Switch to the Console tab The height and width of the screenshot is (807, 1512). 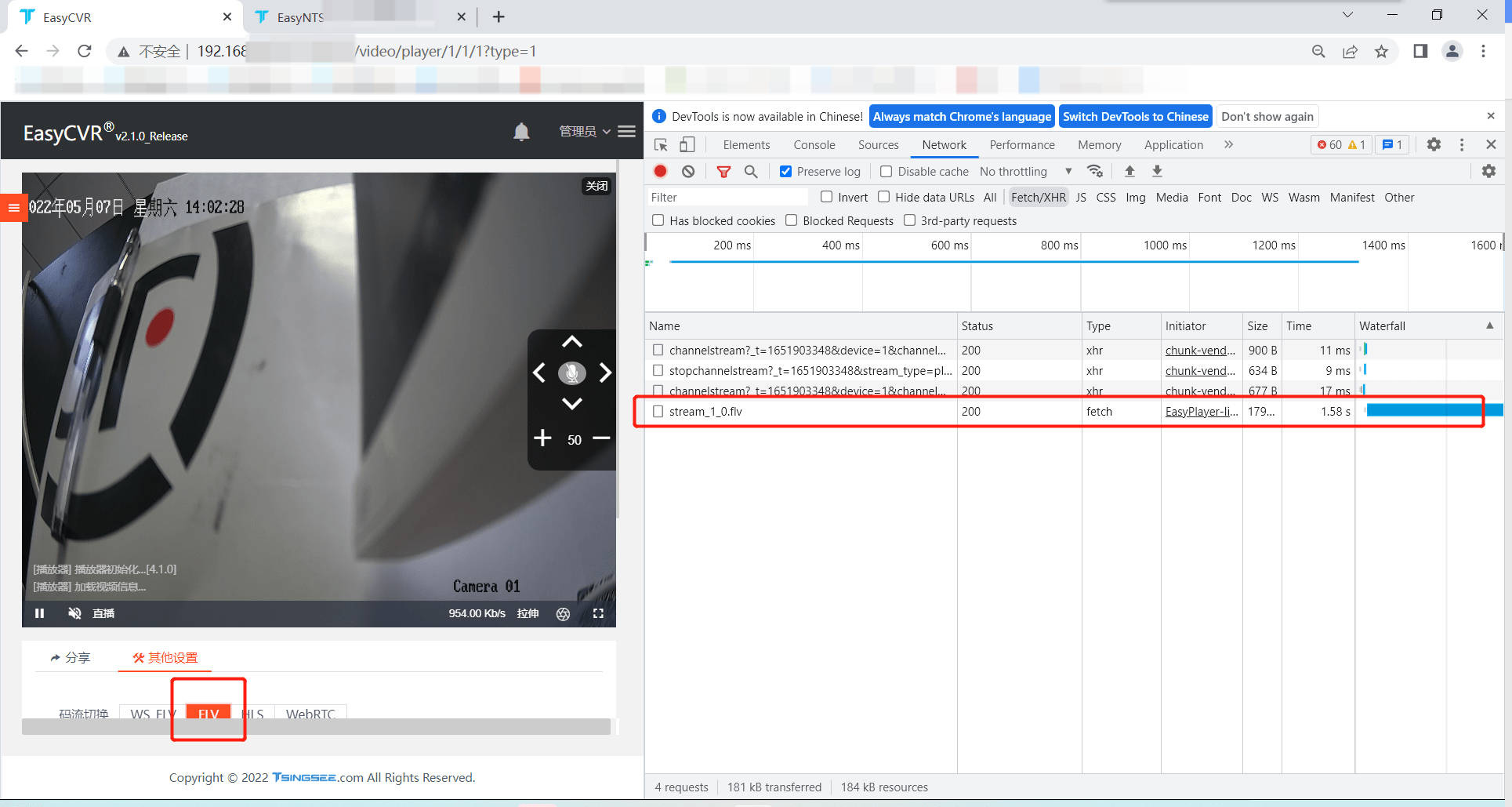[x=814, y=144]
